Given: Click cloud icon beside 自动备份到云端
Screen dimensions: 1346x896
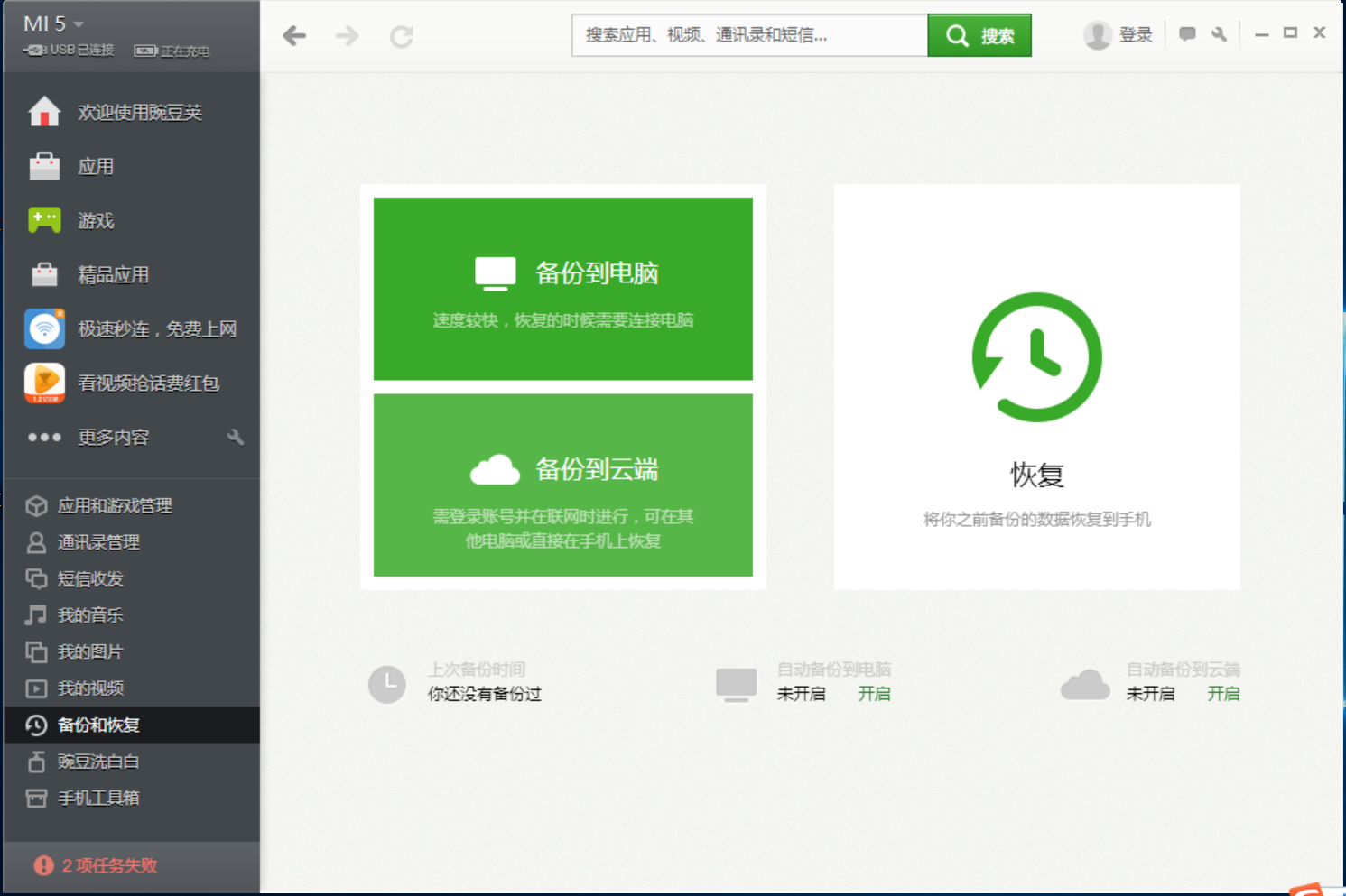Looking at the screenshot, I should click(x=1085, y=685).
